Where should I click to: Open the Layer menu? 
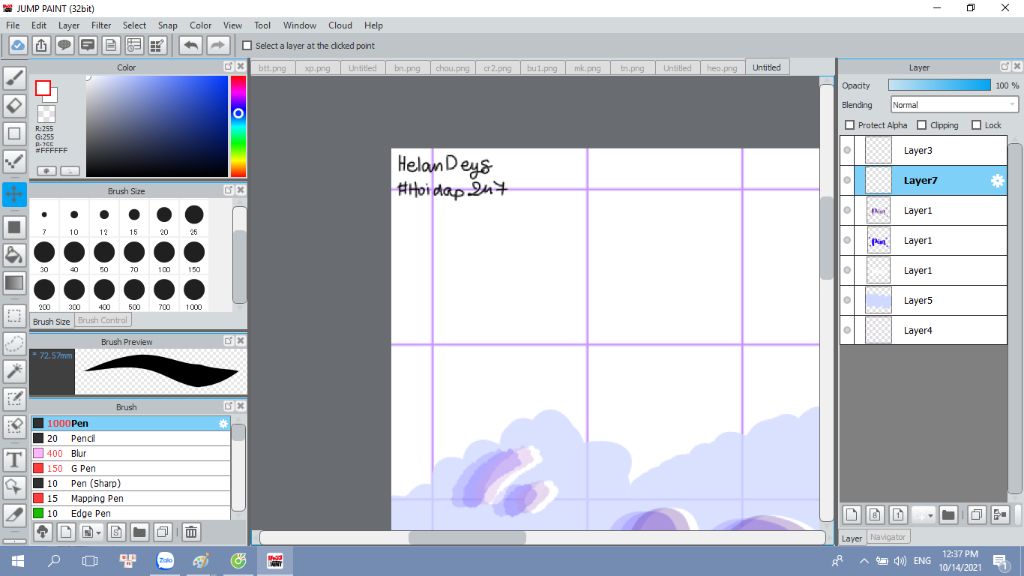click(x=69, y=25)
